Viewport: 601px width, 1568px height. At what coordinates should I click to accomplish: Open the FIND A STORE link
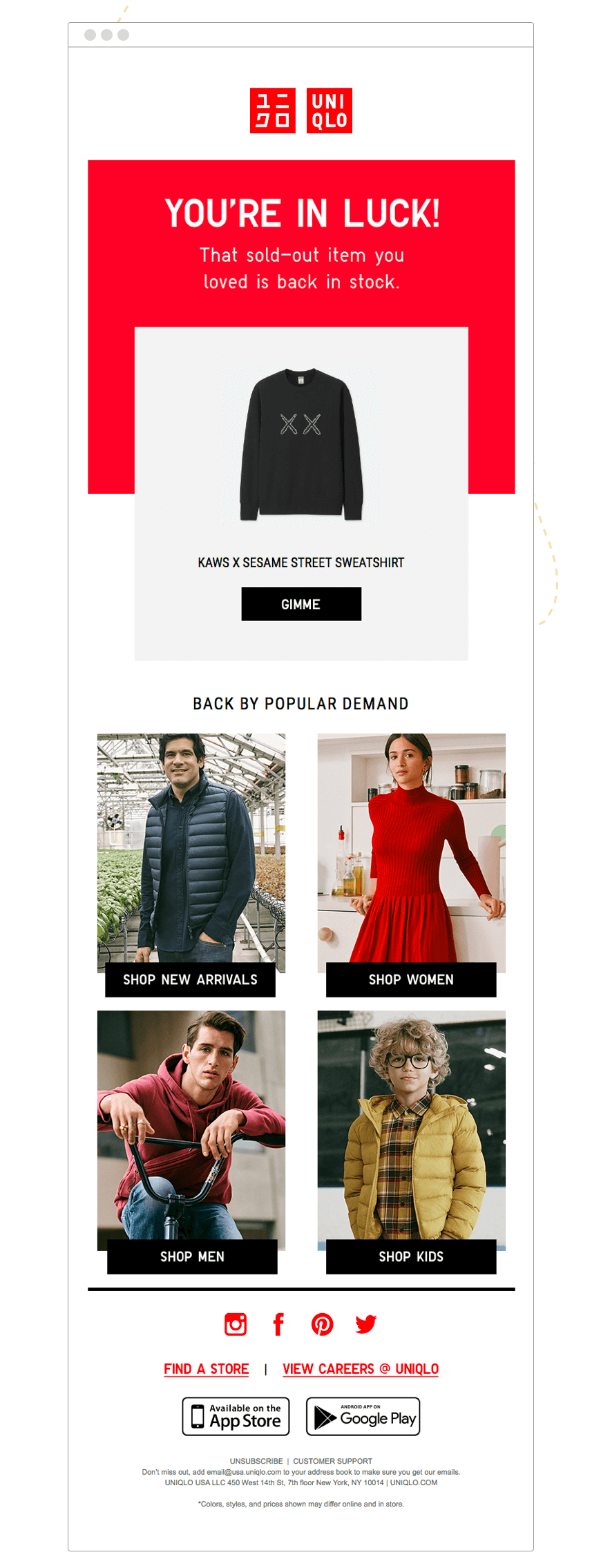(206, 1368)
